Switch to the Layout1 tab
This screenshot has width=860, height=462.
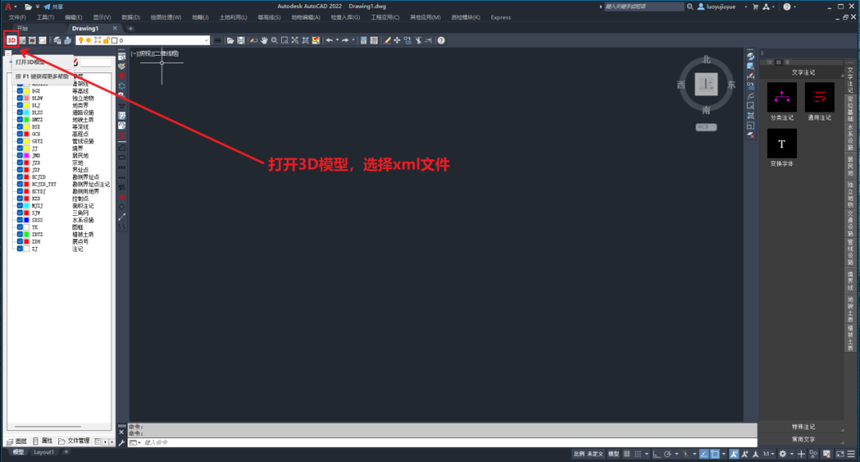tap(44, 452)
